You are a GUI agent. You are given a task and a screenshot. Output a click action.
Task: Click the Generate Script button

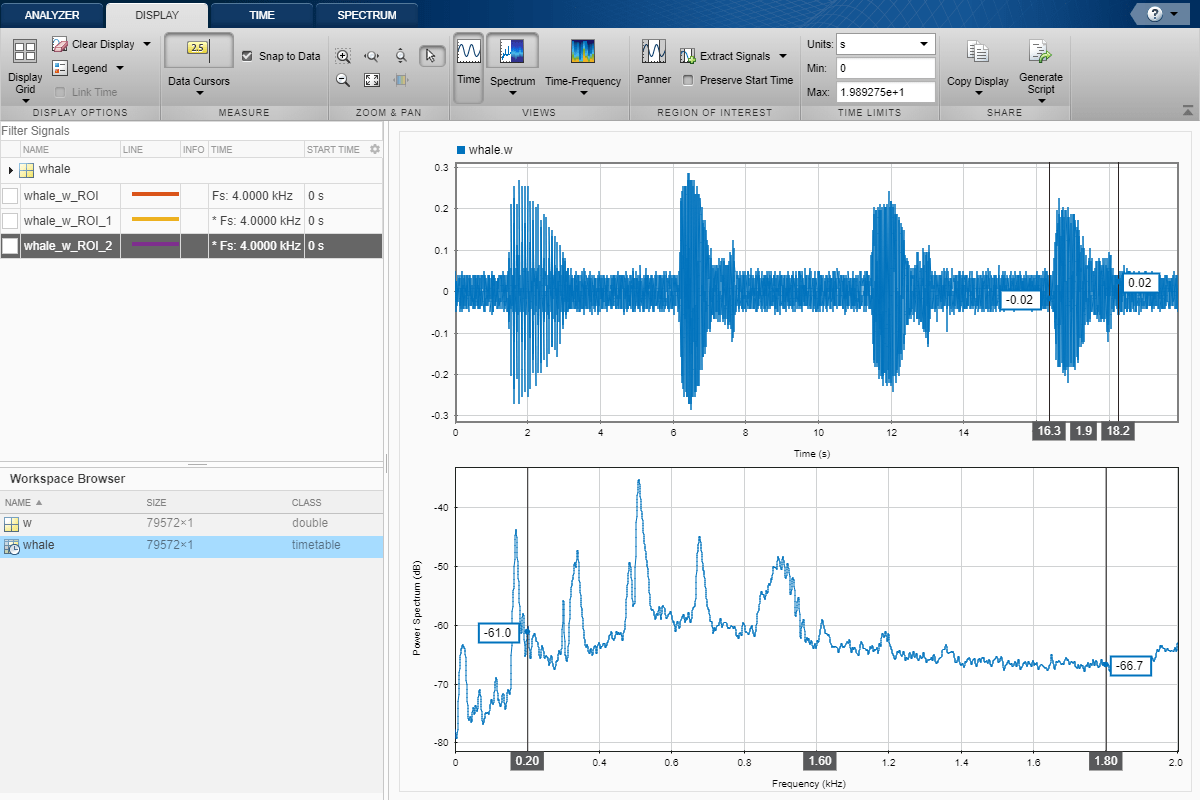coord(1040,68)
